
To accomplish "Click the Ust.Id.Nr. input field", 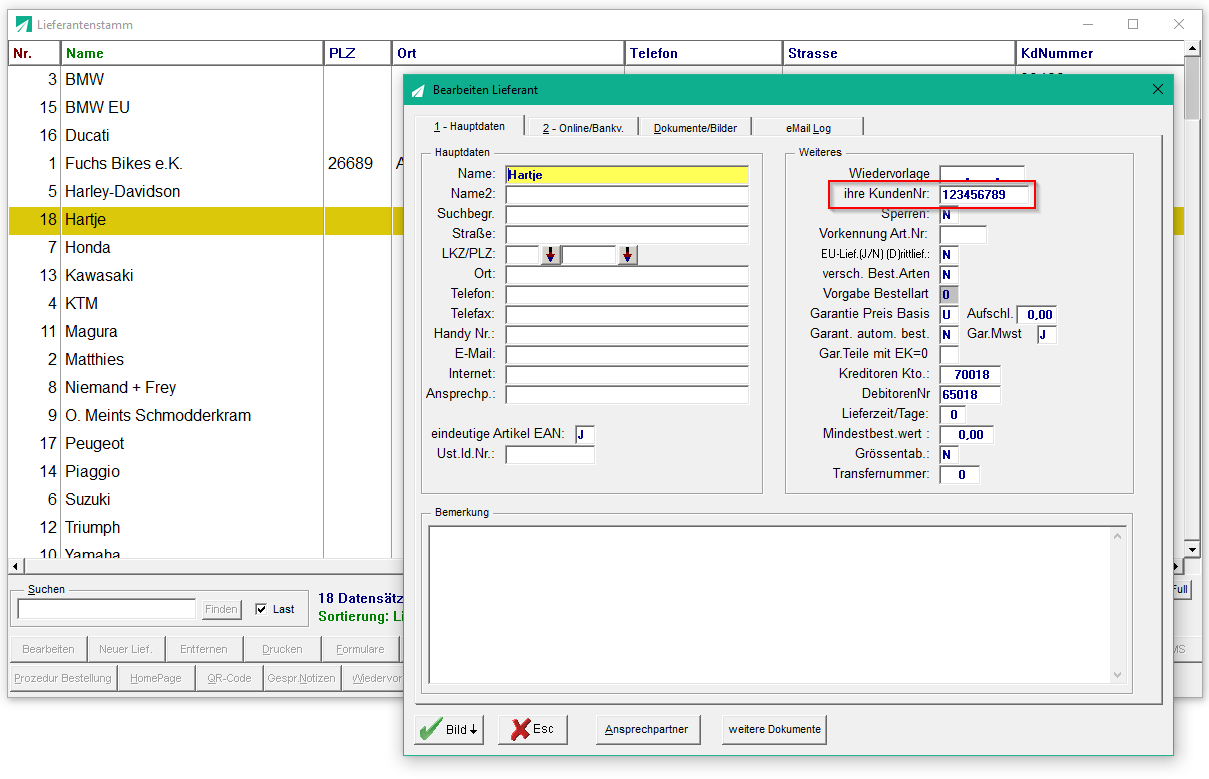I will (550, 455).
